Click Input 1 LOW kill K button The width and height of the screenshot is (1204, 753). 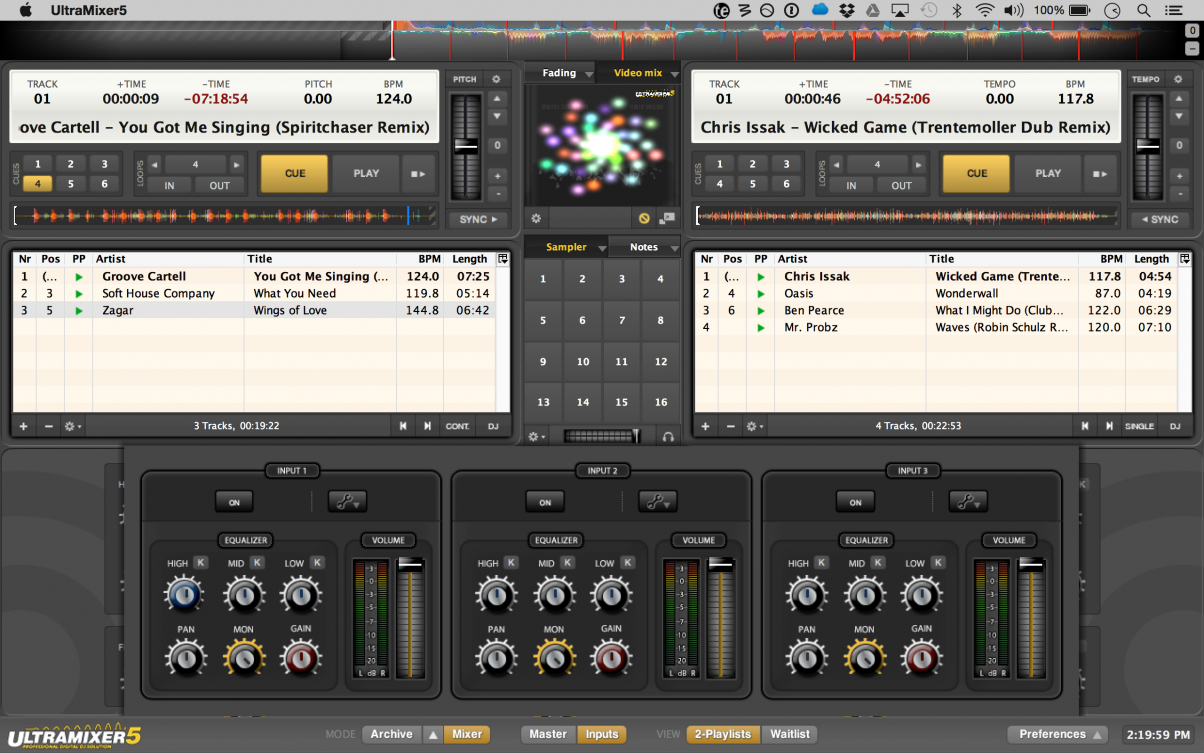click(x=318, y=563)
